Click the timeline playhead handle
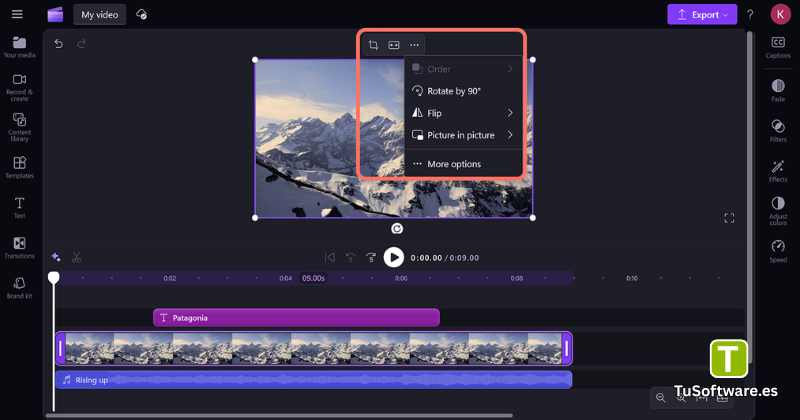Image resolution: width=800 pixels, height=420 pixels. coord(54,277)
